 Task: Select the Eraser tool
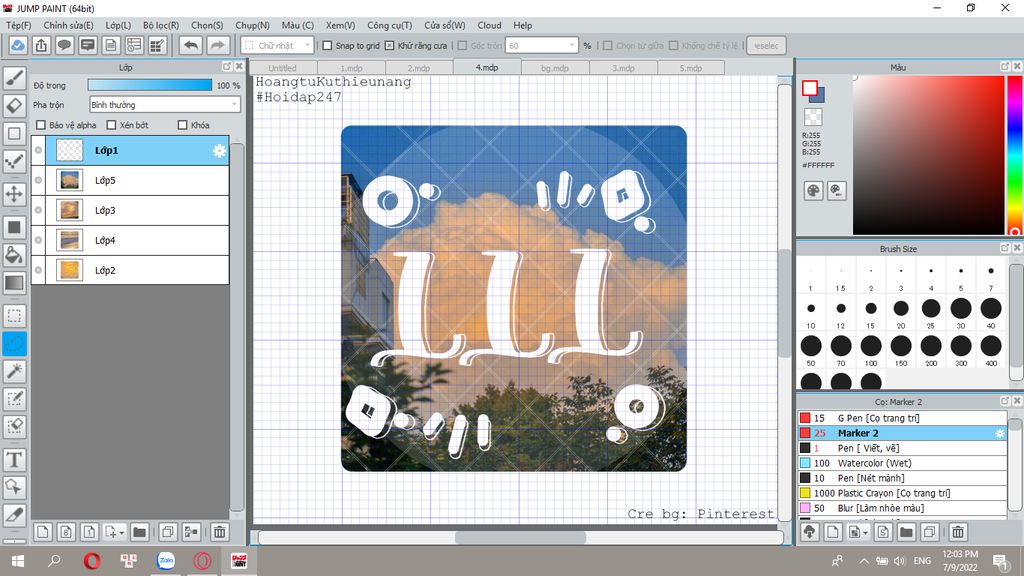[14, 106]
